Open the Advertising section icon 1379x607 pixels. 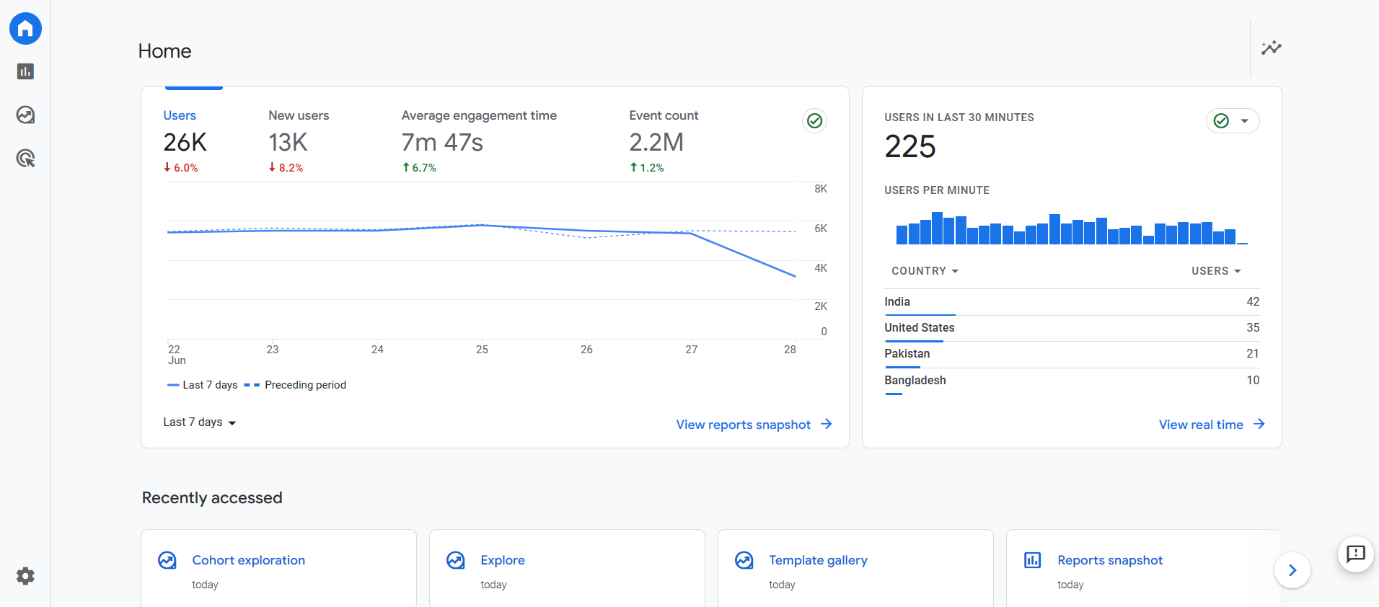point(25,157)
